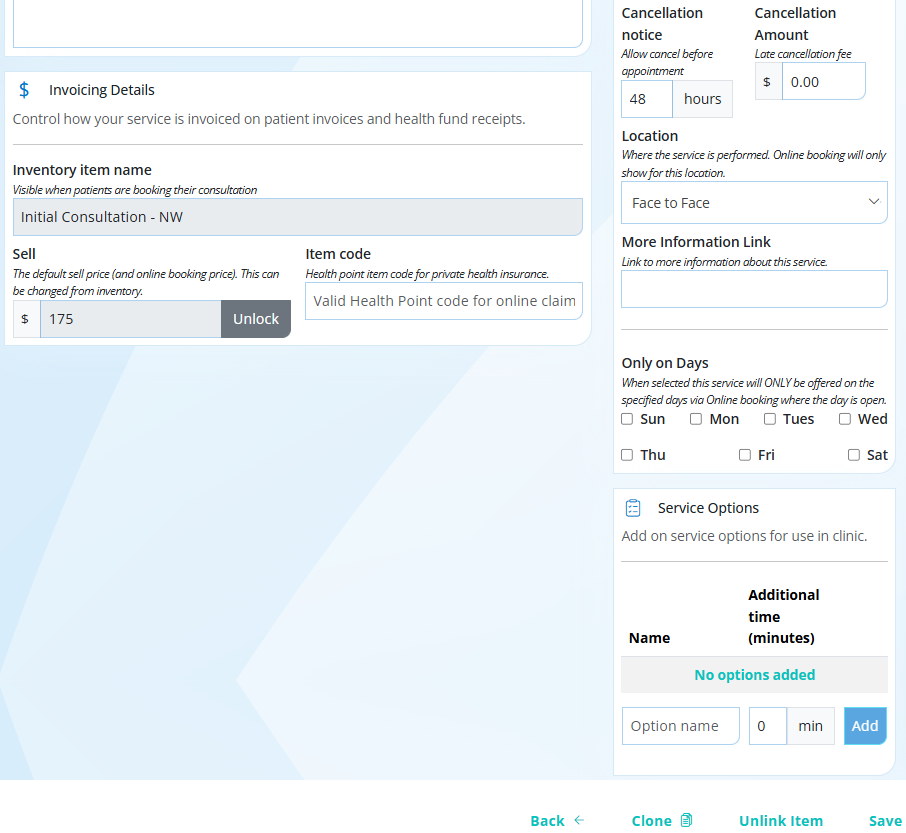Click the Inventory item name field

pos(298,217)
